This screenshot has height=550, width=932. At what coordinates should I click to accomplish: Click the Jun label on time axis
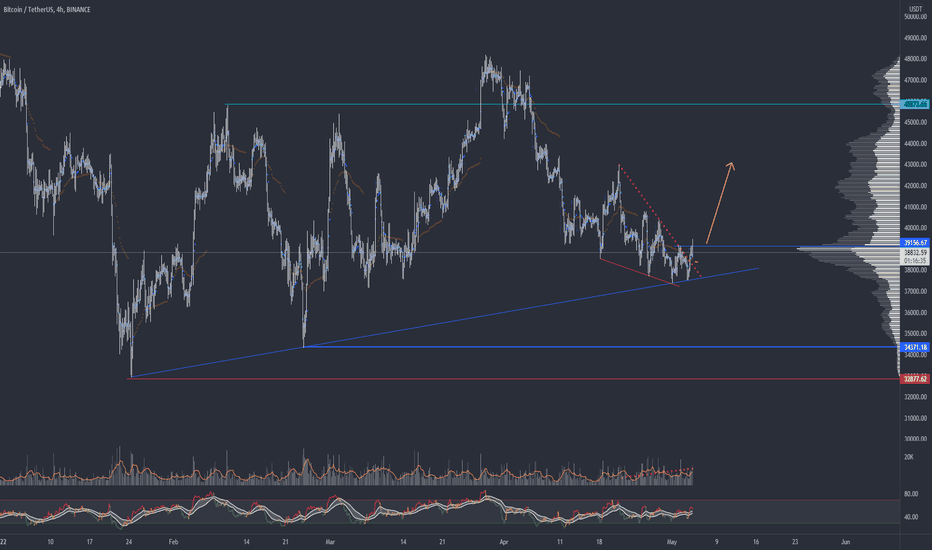pyautogui.click(x=845, y=542)
